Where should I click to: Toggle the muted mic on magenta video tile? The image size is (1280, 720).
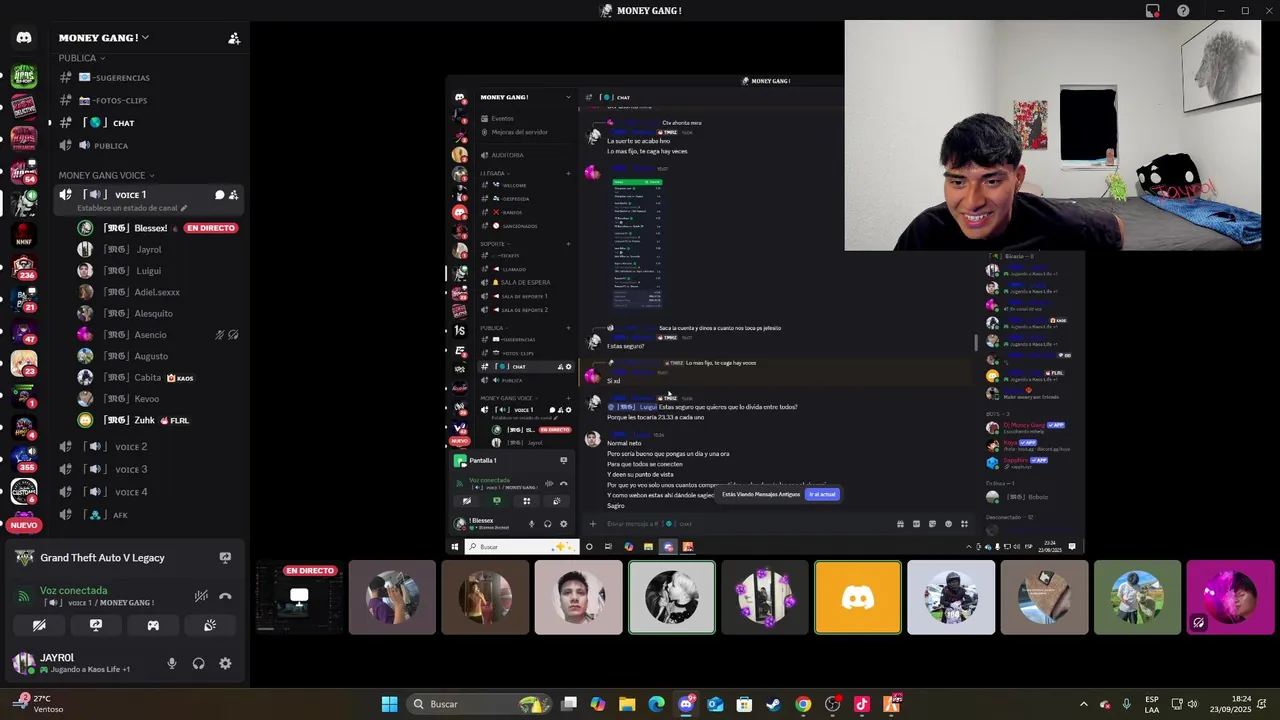pyautogui.click(x=1198, y=622)
